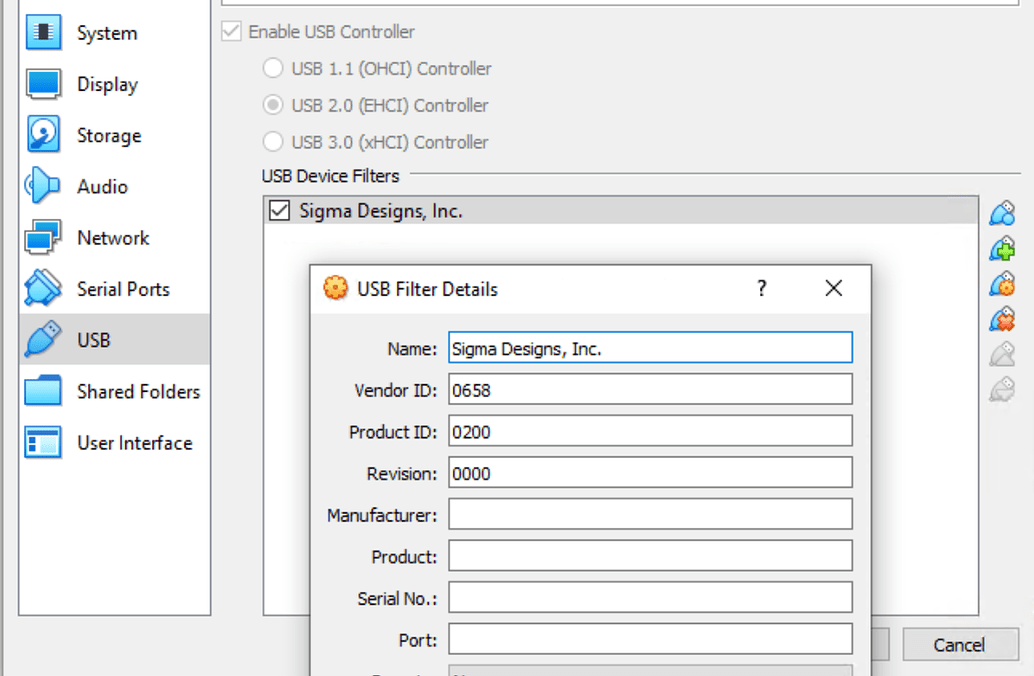Click the add empty USB filter icon
The height and width of the screenshot is (676, 1034).
coord(1002,213)
